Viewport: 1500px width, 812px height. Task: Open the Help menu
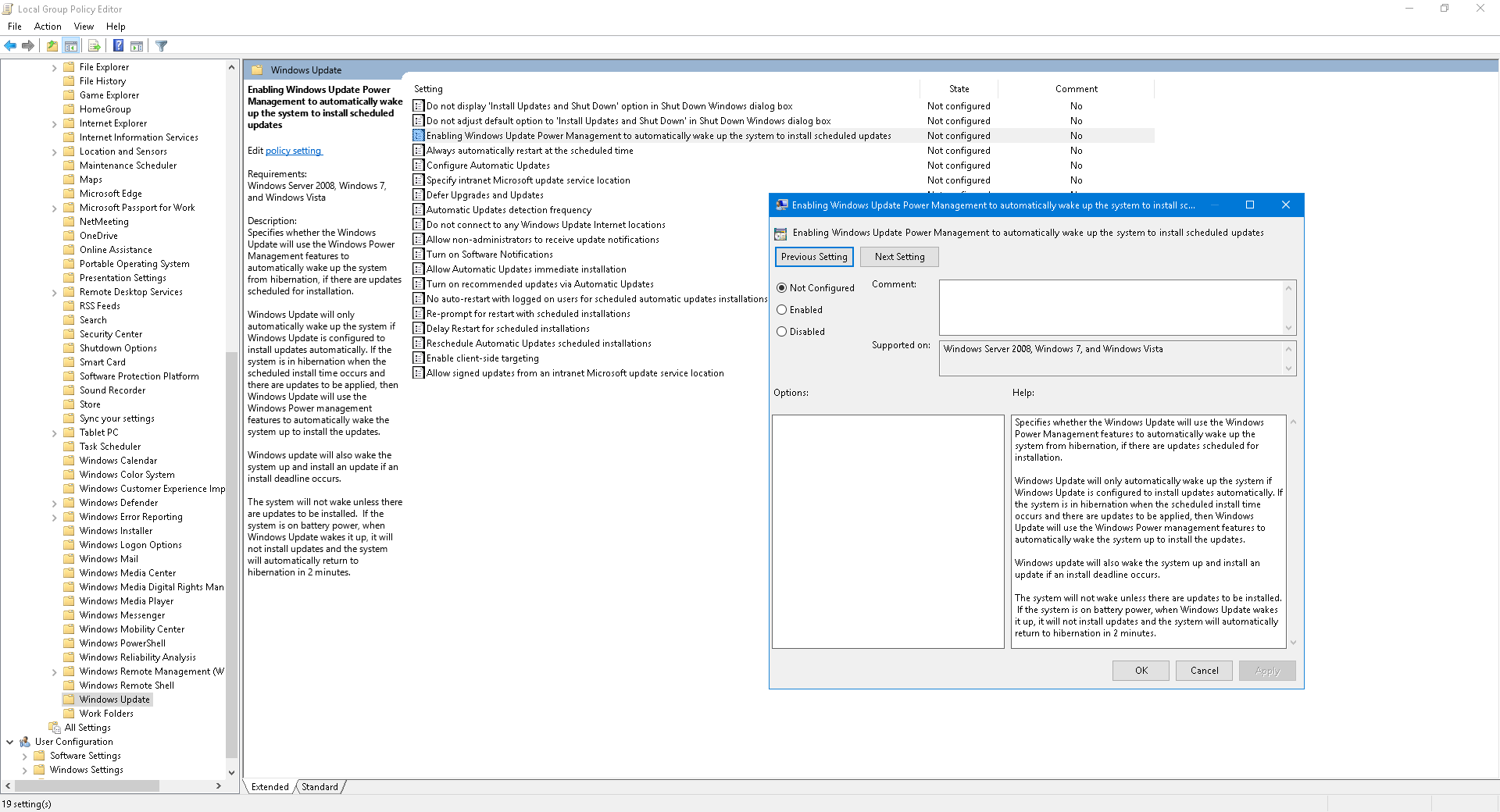[116, 27]
